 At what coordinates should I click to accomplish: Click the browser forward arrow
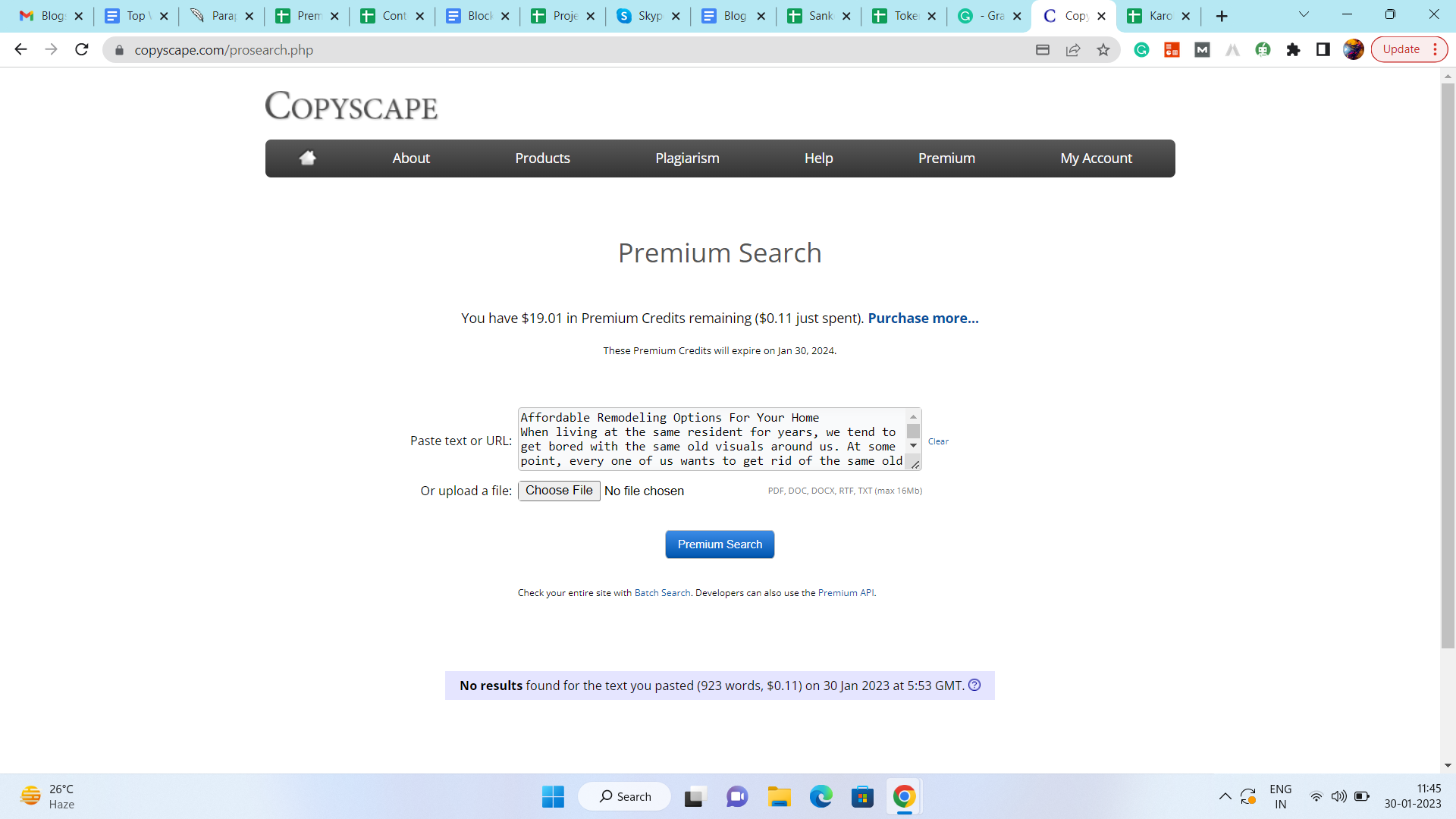(x=51, y=49)
